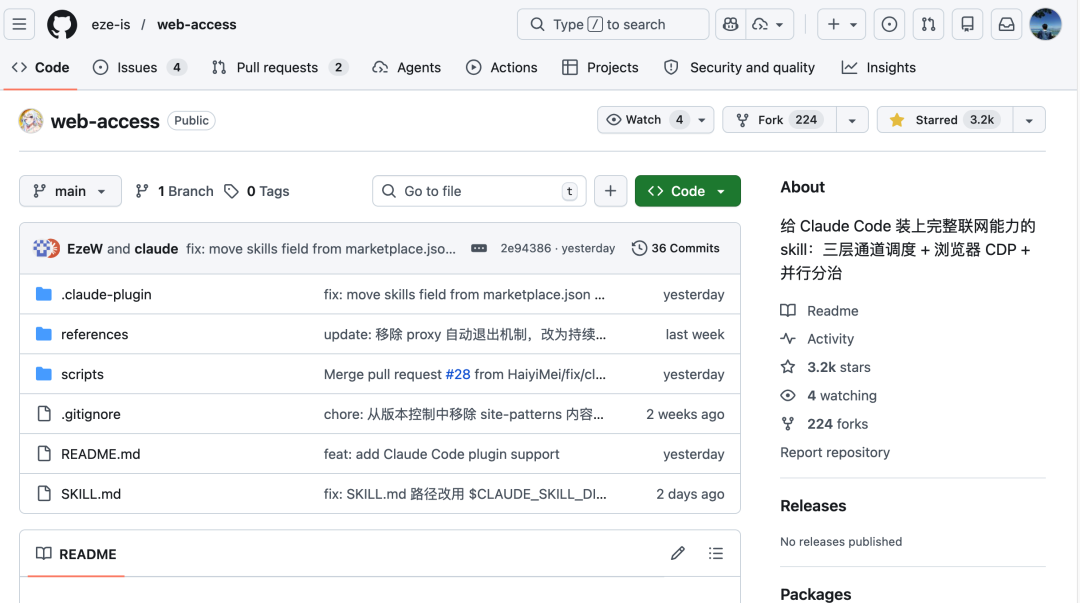This screenshot has height=603, width=1080.
Task: Click the issues circle-dot icon in header
Action: click(889, 23)
